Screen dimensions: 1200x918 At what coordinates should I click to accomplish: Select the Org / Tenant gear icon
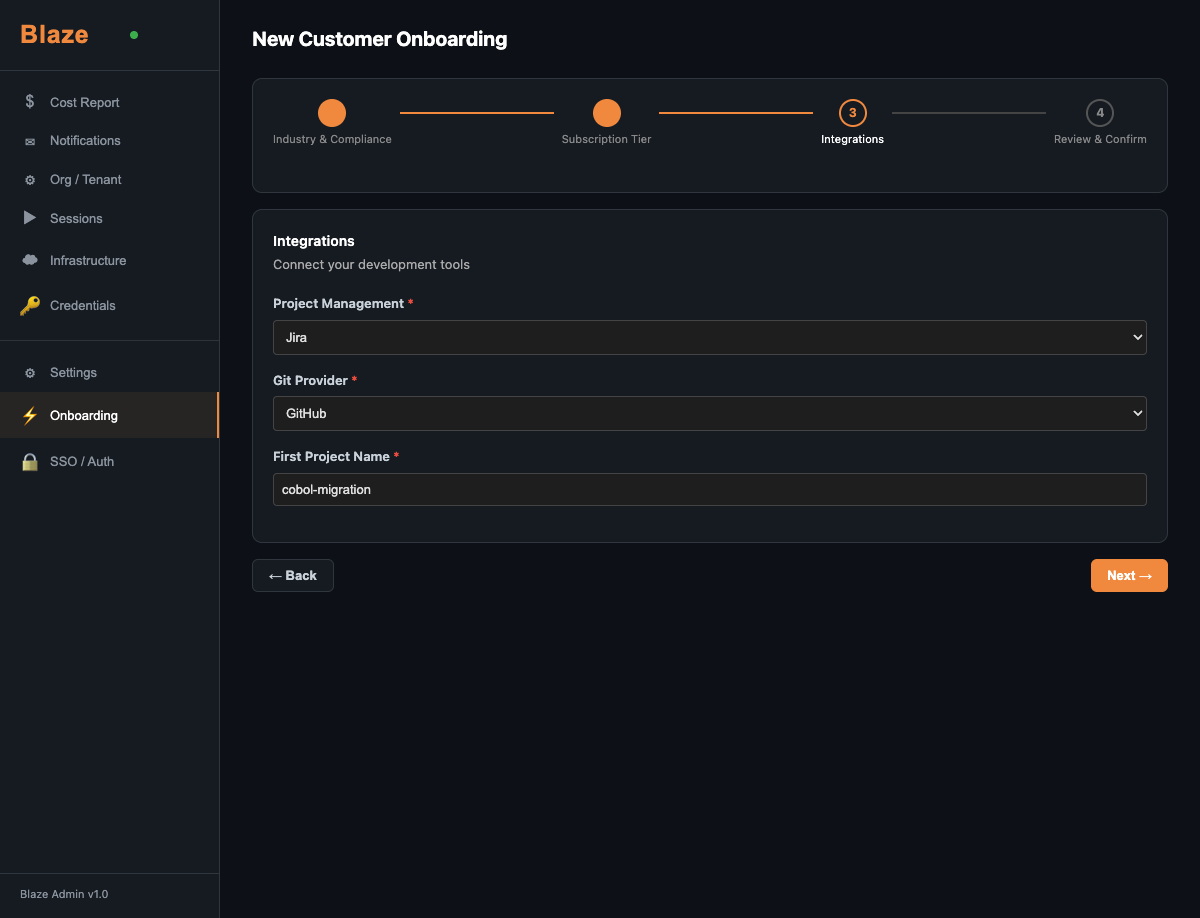(x=30, y=179)
